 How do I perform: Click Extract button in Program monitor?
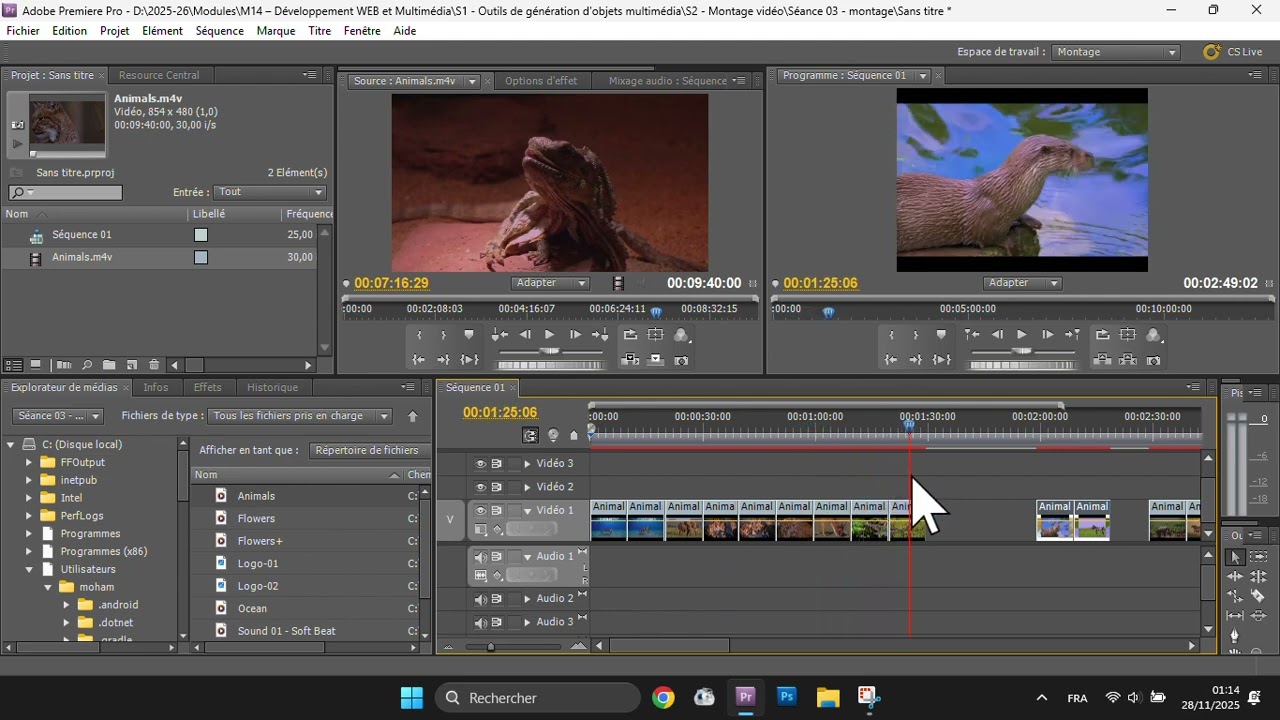tap(1128, 360)
